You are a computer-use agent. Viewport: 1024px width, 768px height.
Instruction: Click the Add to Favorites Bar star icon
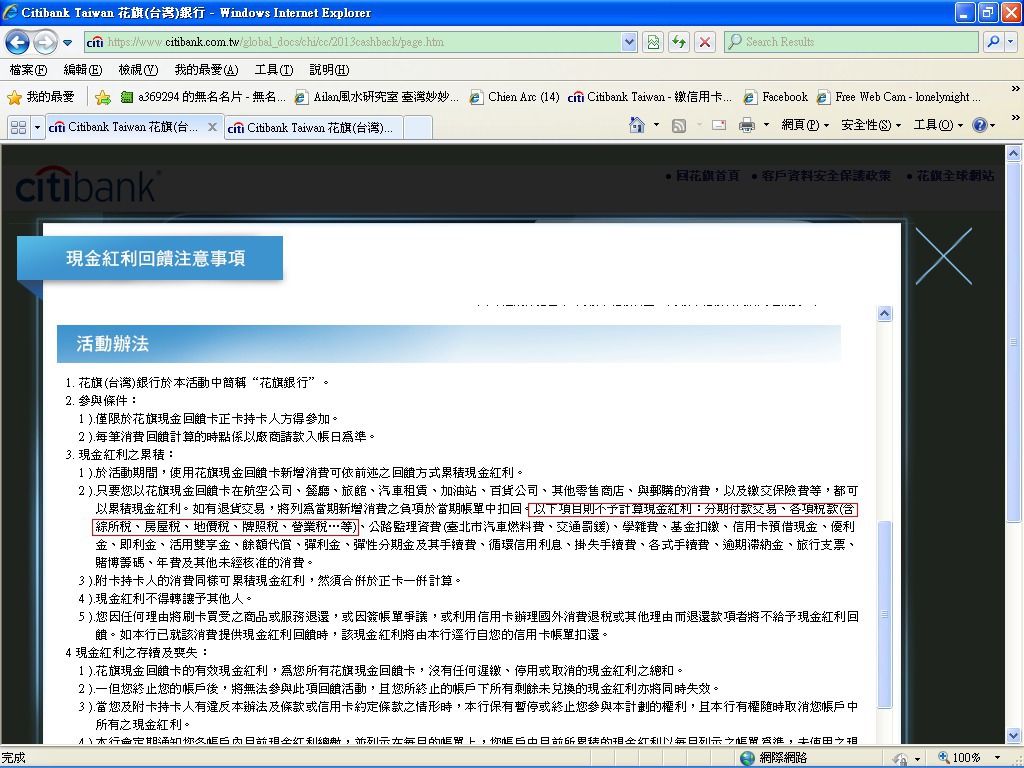click(103, 97)
